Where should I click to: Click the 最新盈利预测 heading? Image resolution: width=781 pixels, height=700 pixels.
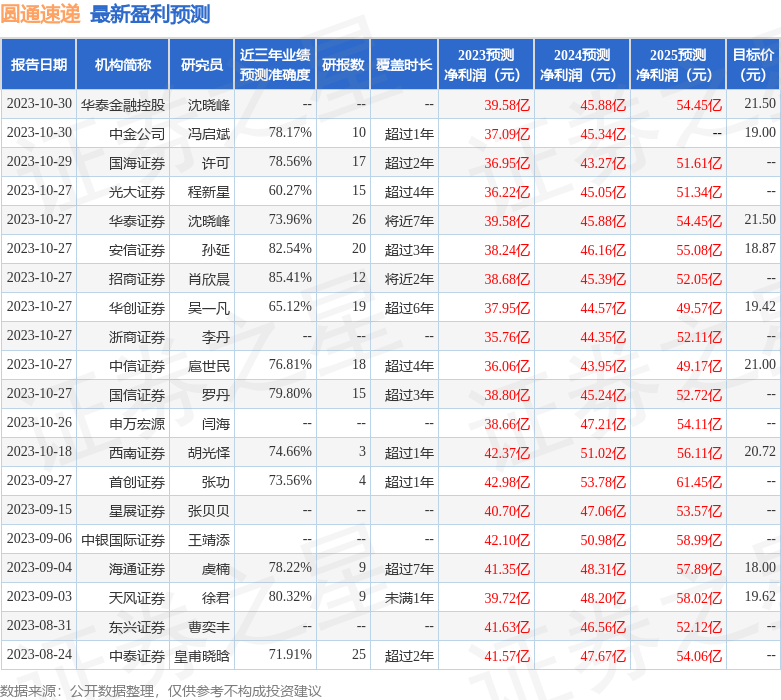point(150,14)
